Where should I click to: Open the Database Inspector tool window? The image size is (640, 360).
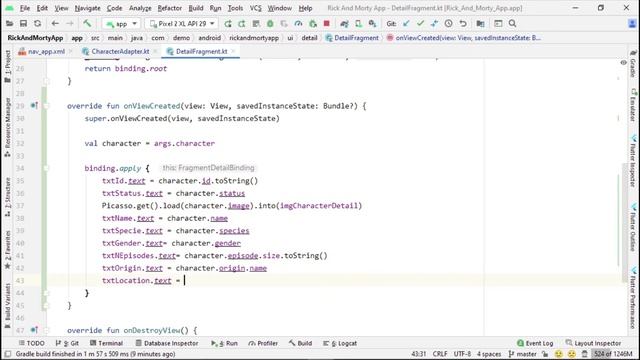coord(167,343)
